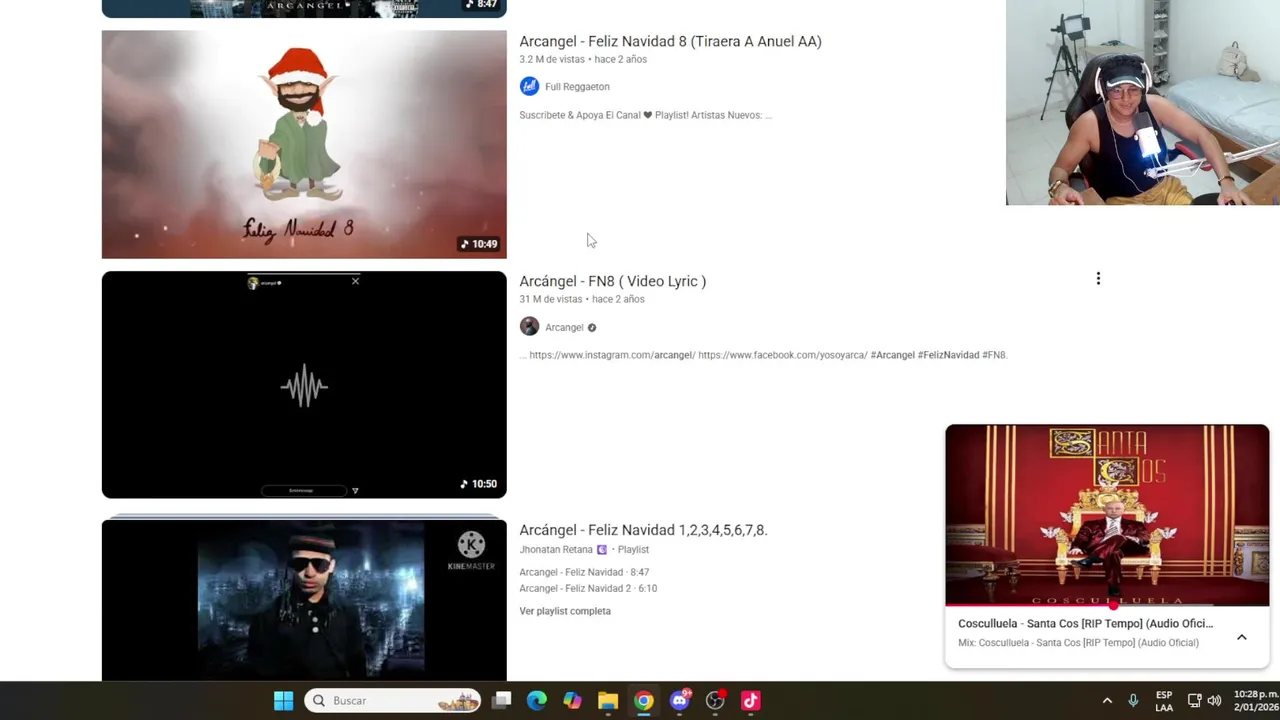Click the instagram.com/arcangel description snippet

click(611, 355)
